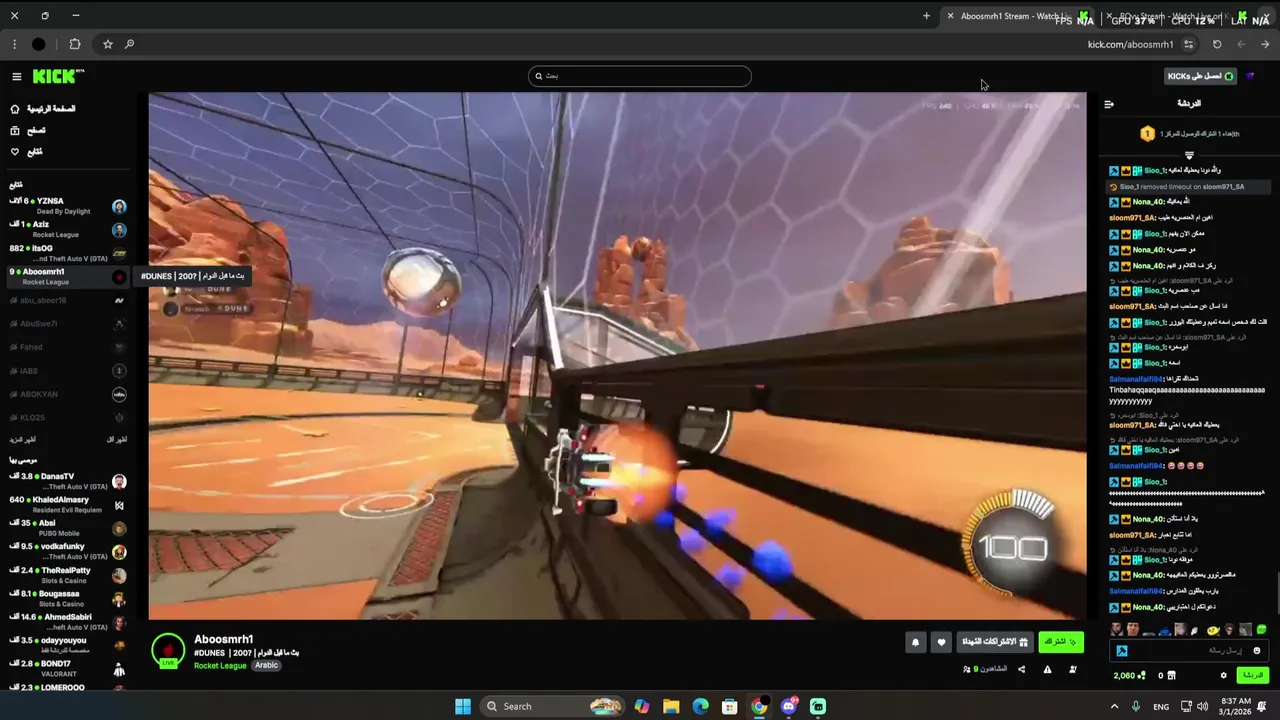
Task: Click the kick.com/aboosmrh1 address bar
Action: 1130,44
